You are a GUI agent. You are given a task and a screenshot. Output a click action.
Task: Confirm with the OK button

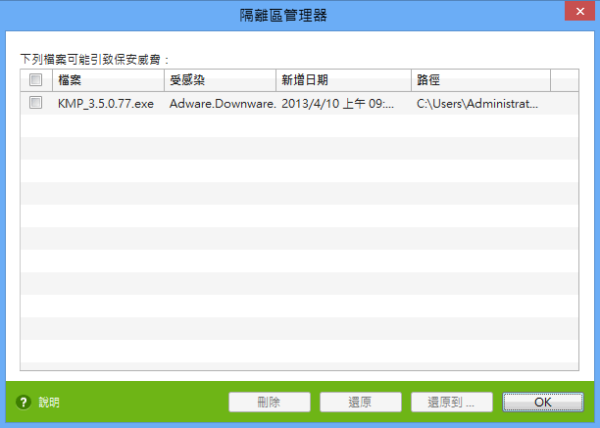coord(543,402)
